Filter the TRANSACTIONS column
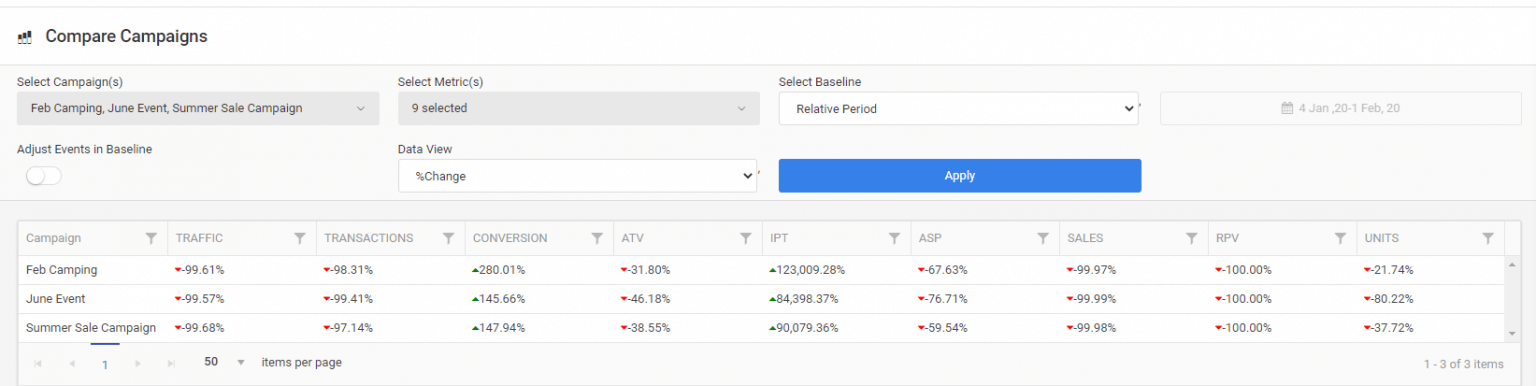Viewport: 1536px width, 386px height. pyautogui.click(x=448, y=238)
